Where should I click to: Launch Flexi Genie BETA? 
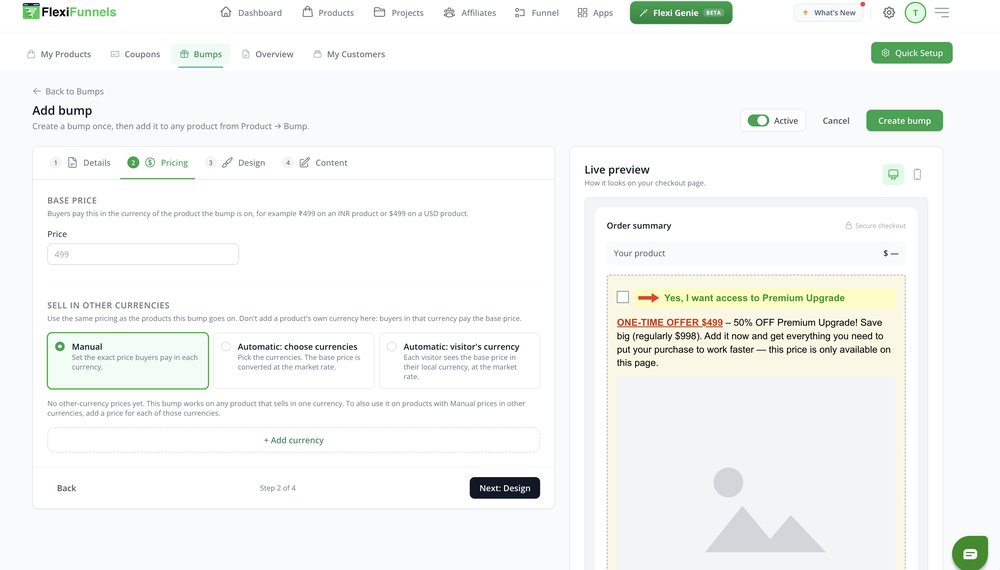coord(681,13)
